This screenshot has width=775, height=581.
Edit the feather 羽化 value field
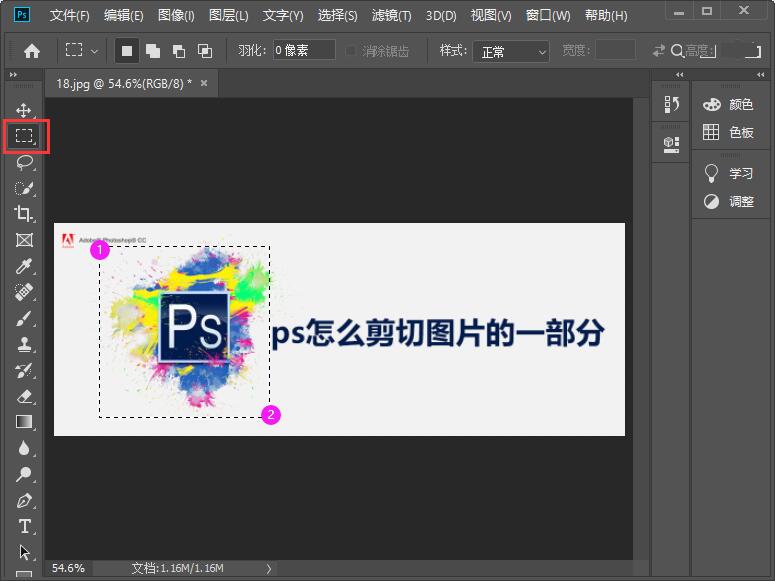pos(304,50)
